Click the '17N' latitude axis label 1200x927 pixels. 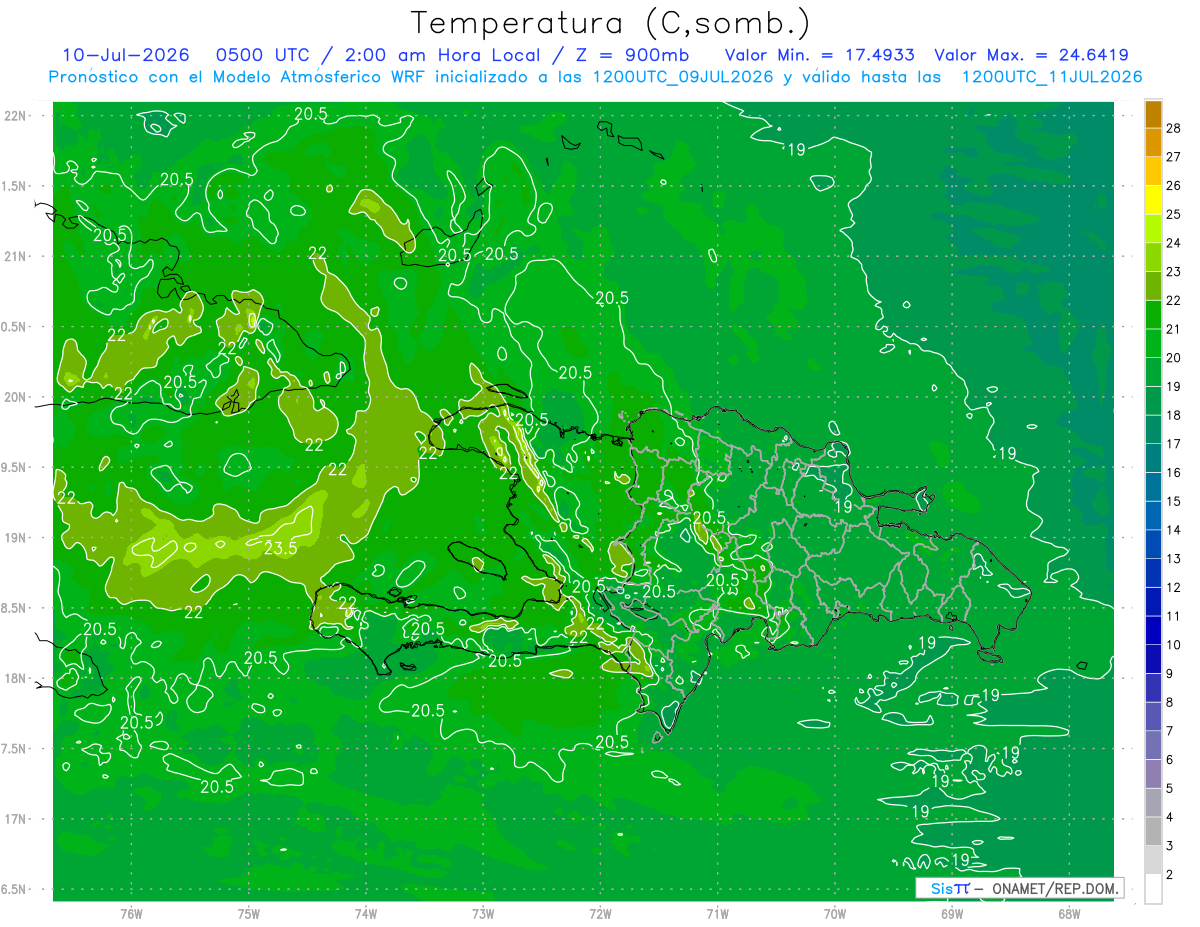click(13, 819)
